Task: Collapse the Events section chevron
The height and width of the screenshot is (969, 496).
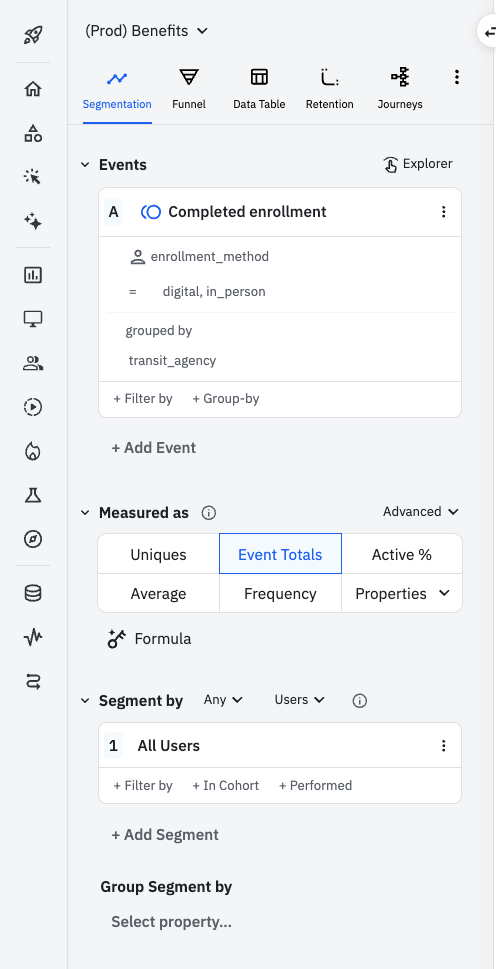Action: pyautogui.click(x=85, y=165)
